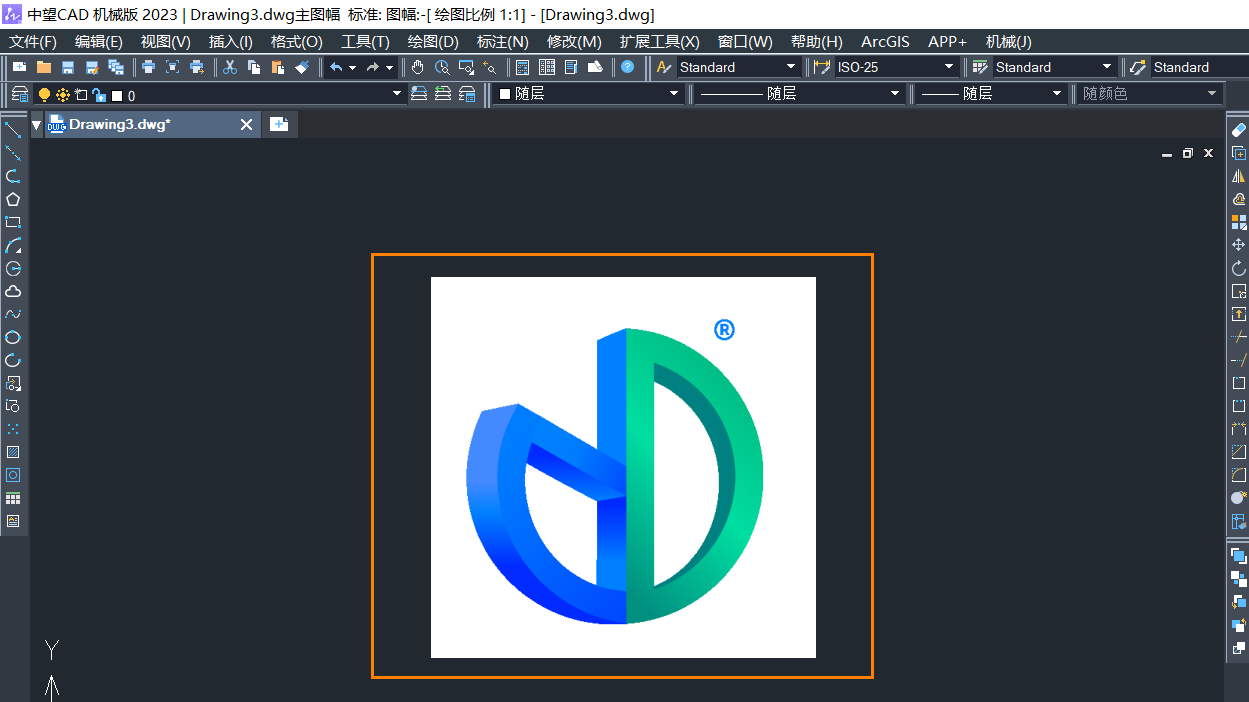Minimize the inner drawing window
The height and width of the screenshot is (702, 1249).
click(x=1167, y=154)
